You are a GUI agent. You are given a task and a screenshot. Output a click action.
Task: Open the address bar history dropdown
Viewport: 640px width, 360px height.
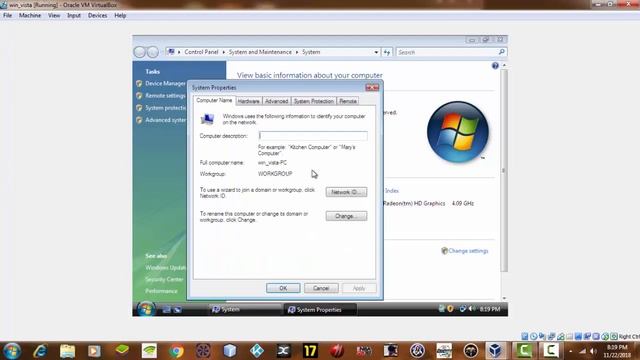[x=376, y=52]
